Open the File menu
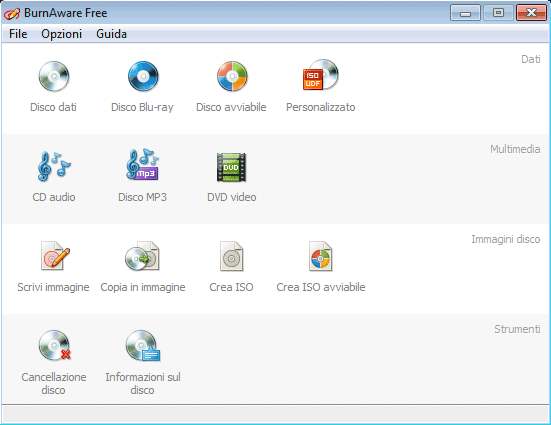Screen dimensions: 551x425 point(18,34)
